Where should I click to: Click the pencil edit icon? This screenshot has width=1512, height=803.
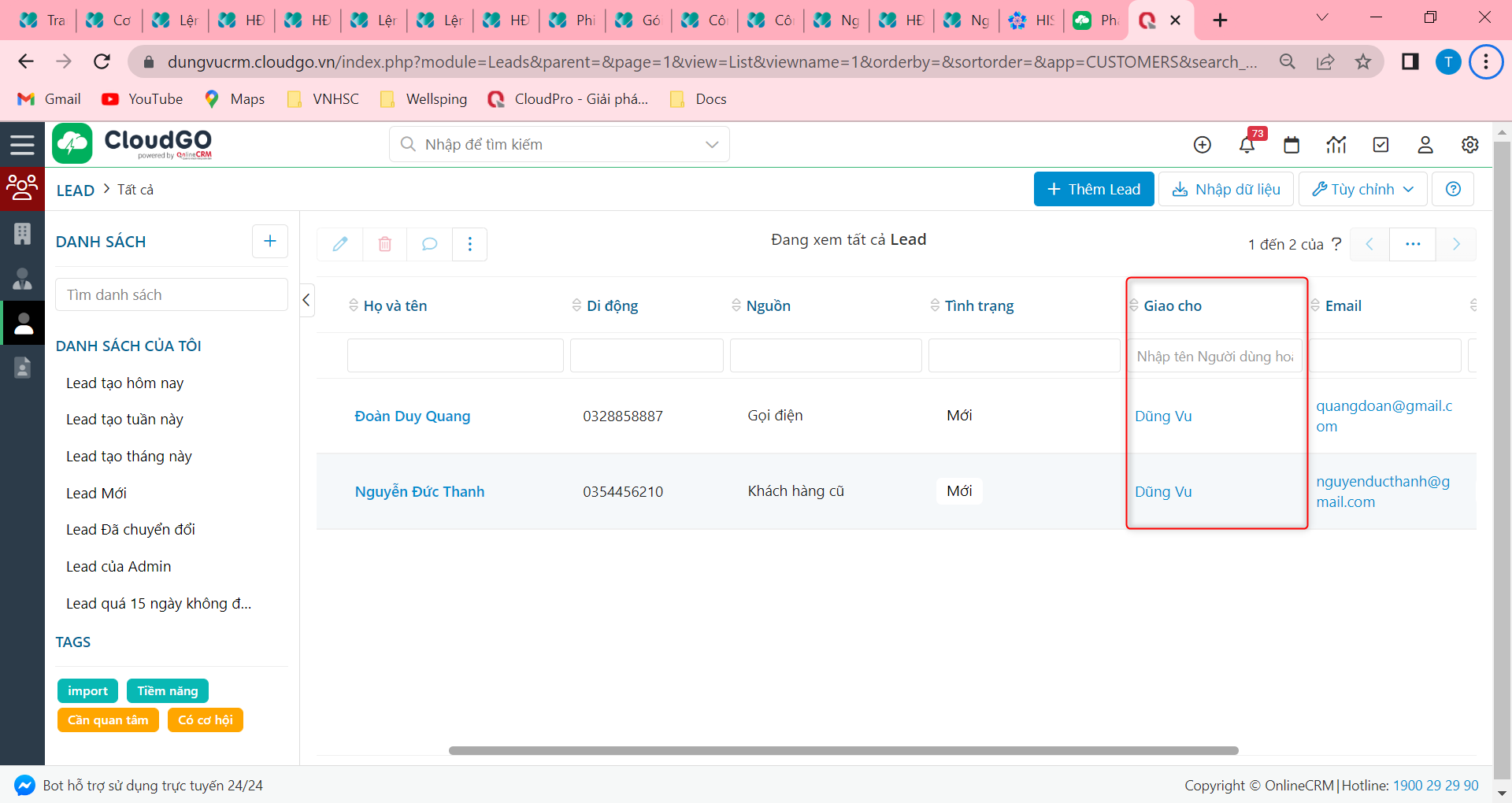tap(339, 244)
